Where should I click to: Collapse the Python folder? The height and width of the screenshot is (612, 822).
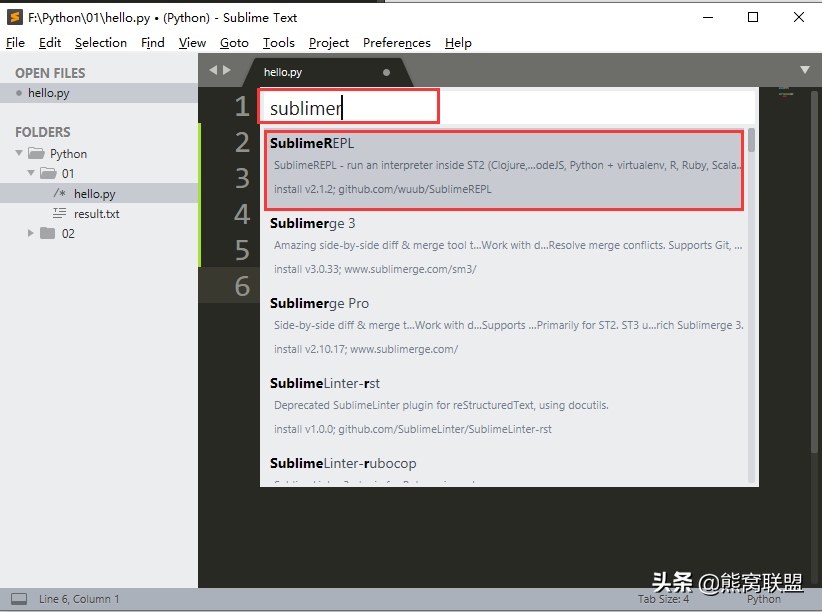(x=19, y=153)
